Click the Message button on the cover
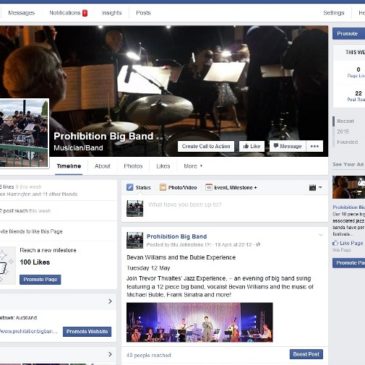 [x=288, y=146]
